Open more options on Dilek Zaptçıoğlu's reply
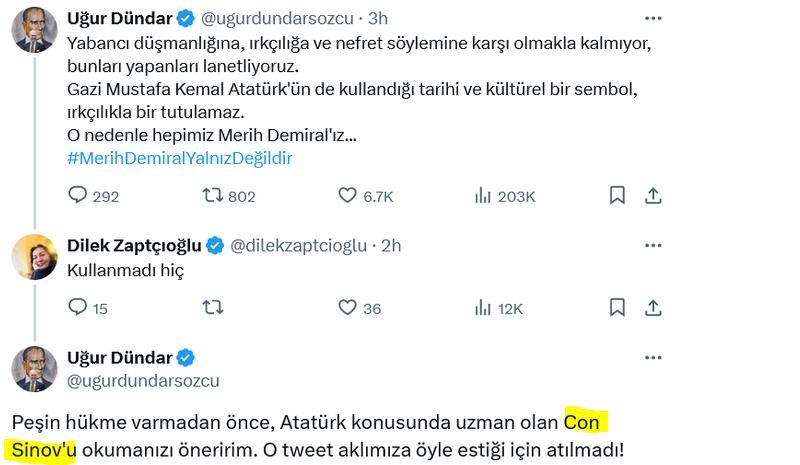The width and height of the screenshot is (800, 465). coord(653,245)
